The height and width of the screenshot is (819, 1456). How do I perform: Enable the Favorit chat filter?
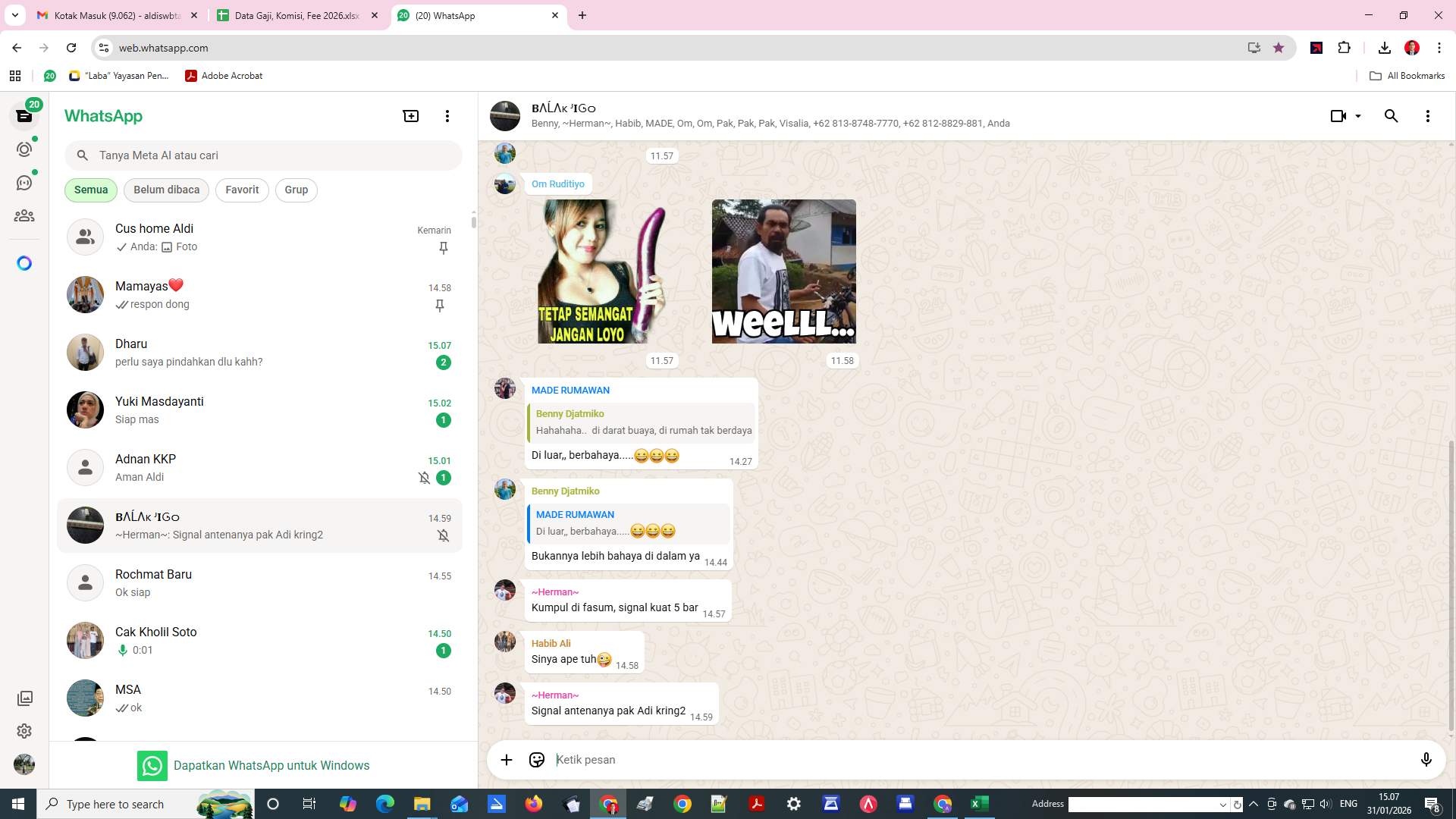point(241,190)
